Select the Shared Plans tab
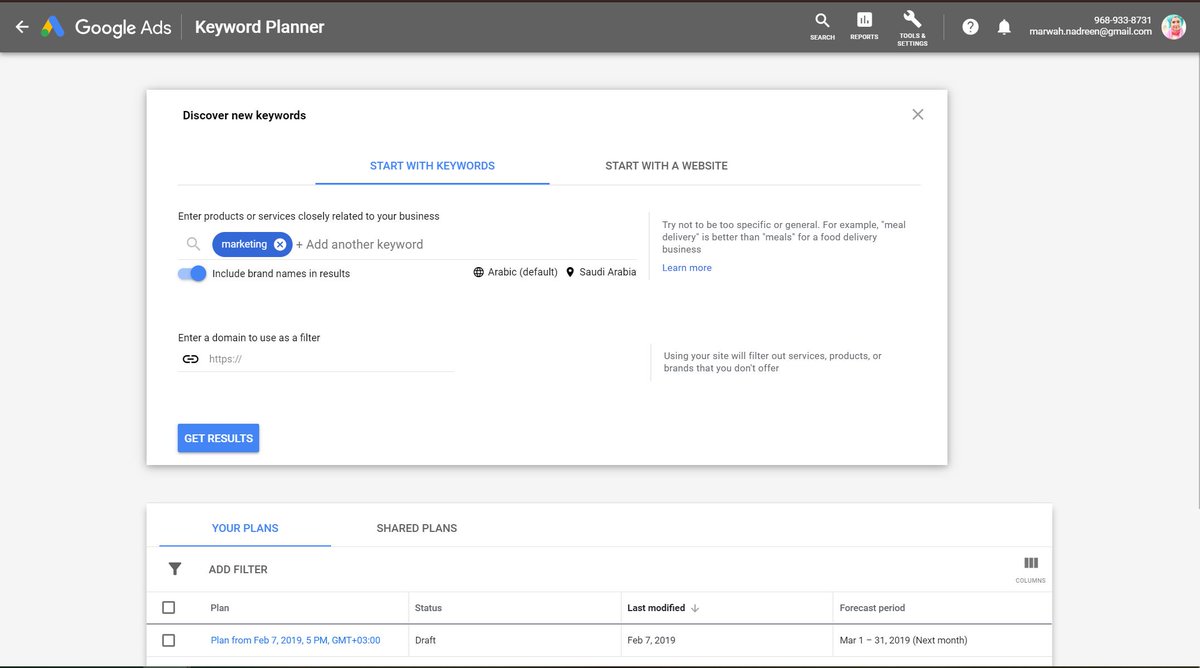Image resolution: width=1200 pixels, height=668 pixels. click(x=417, y=528)
